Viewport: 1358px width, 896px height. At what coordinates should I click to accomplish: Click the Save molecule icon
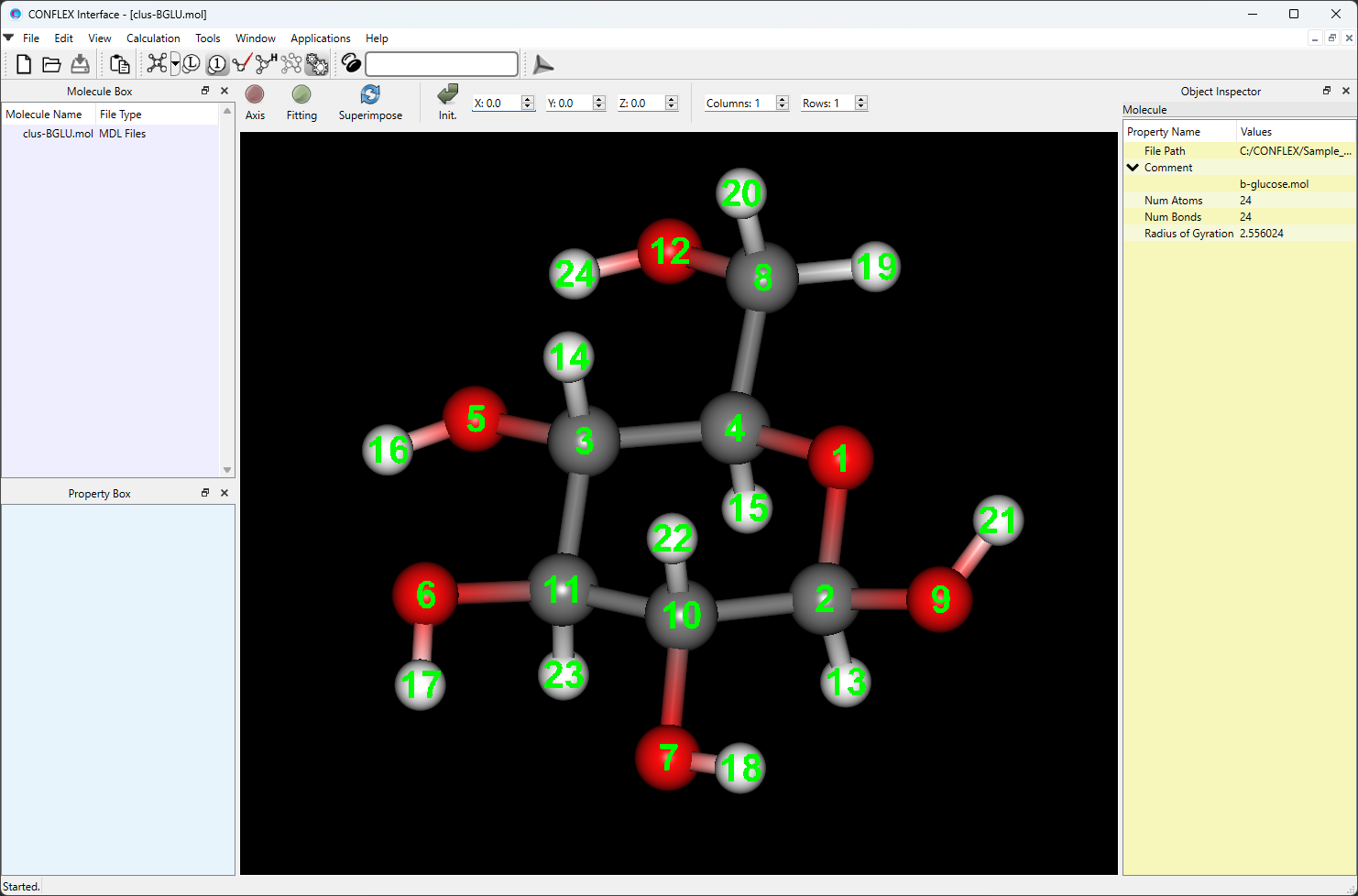80,64
